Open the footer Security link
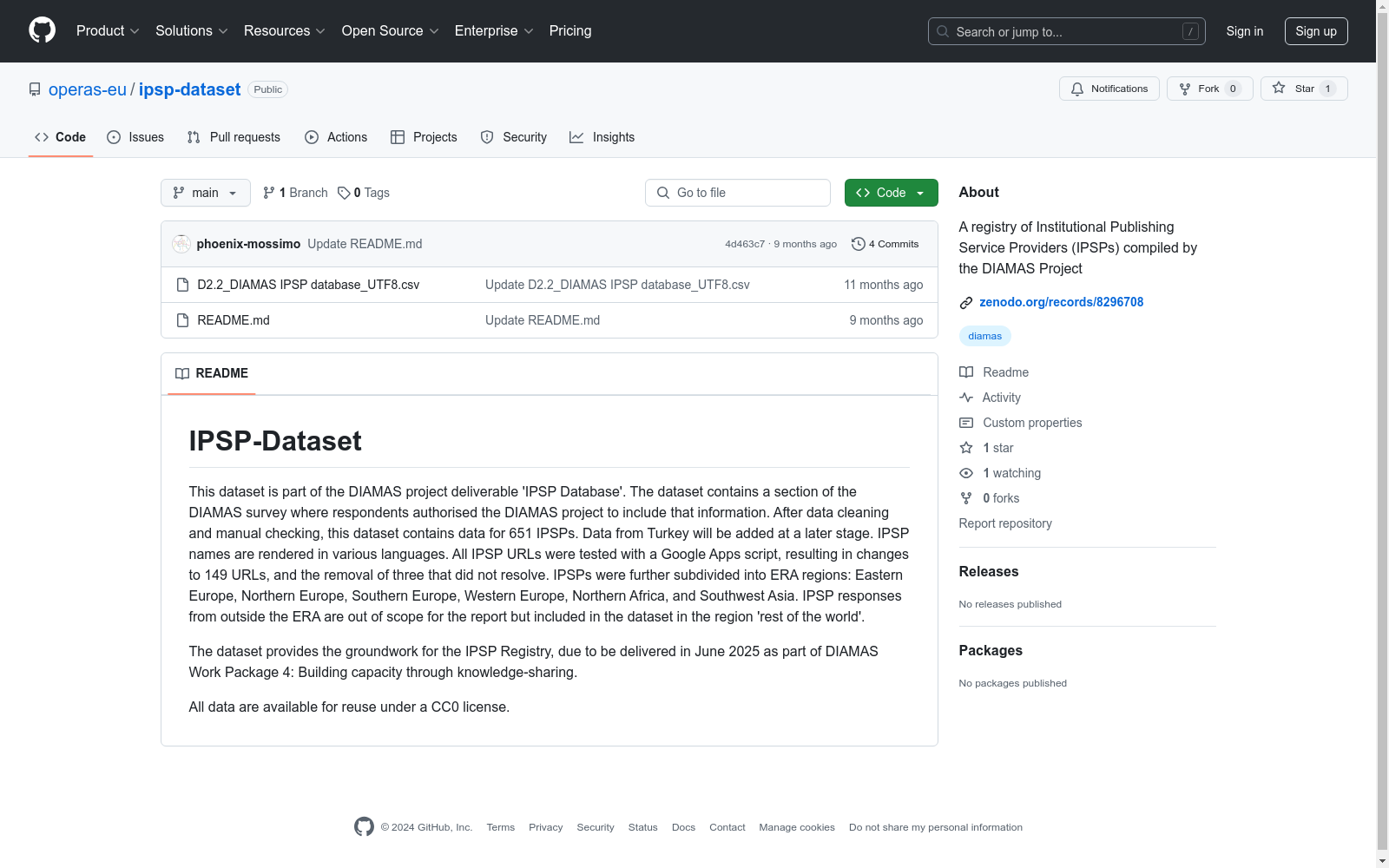 coord(596,827)
